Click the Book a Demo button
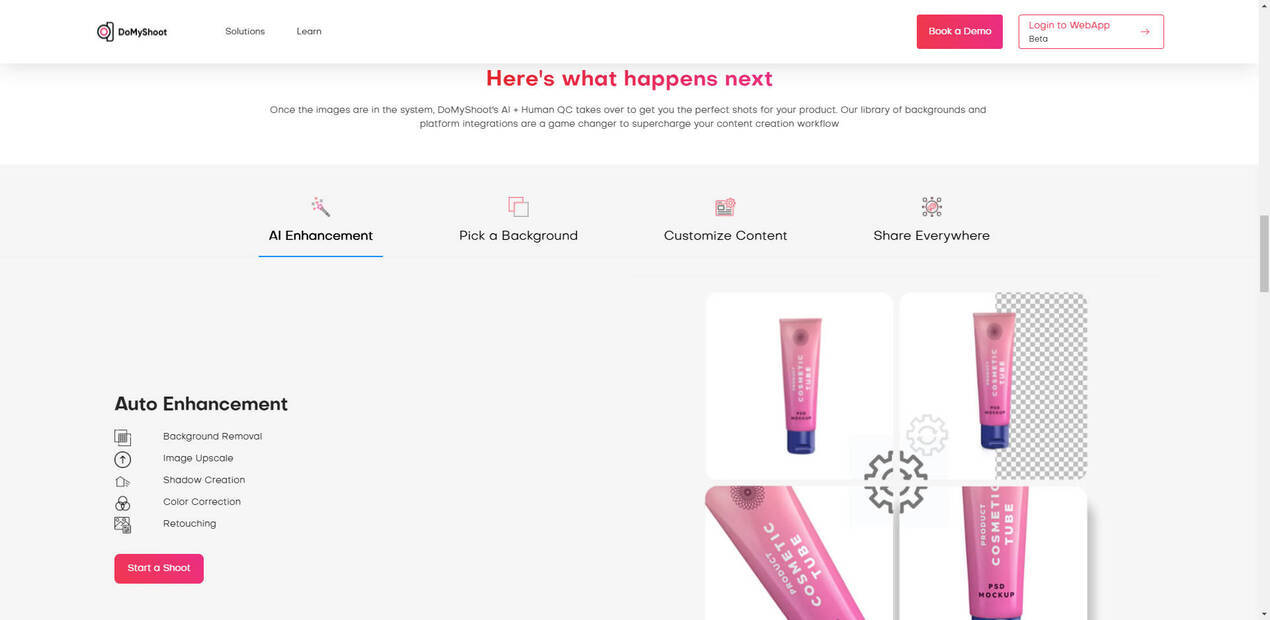Screen dimensions: 1270x620 960,32
